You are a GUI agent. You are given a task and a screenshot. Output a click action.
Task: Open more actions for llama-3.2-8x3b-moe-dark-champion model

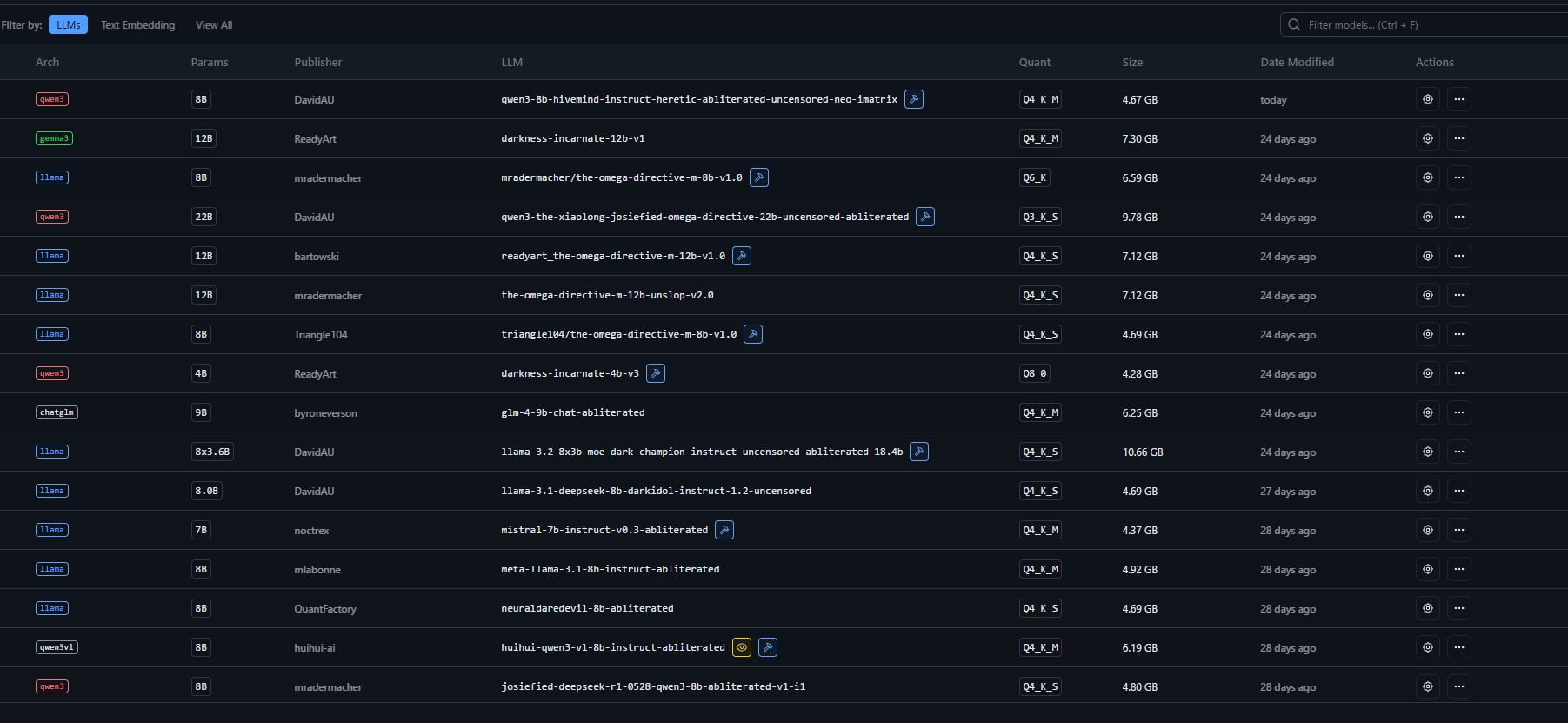(1459, 452)
